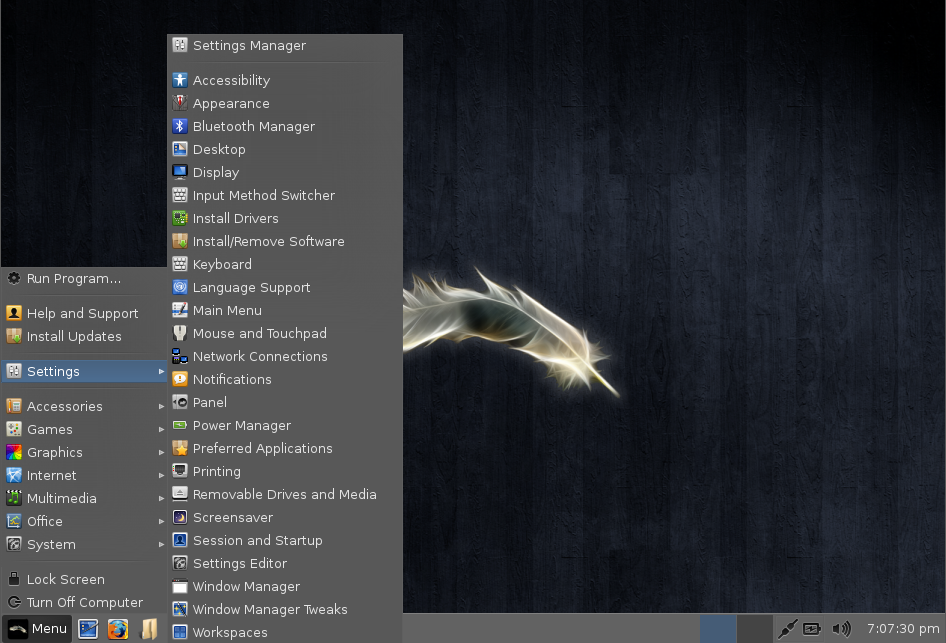Choose Session and Startup
The height and width of the screenshot is (643, 946).
[285, 540]
